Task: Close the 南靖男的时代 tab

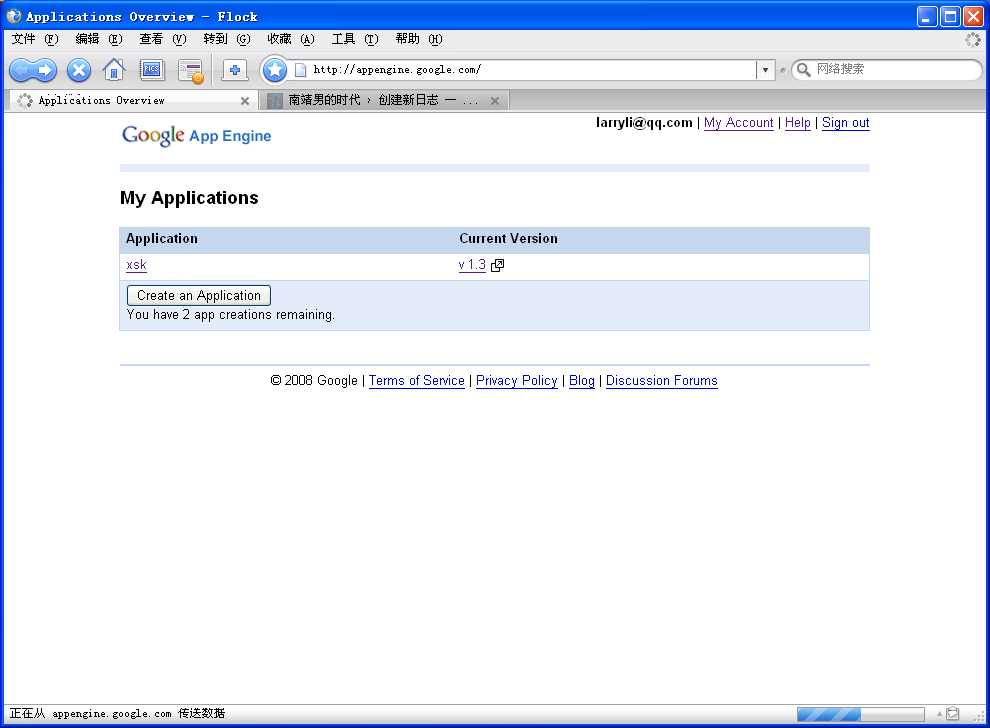Action: click(x=495, y=101)
